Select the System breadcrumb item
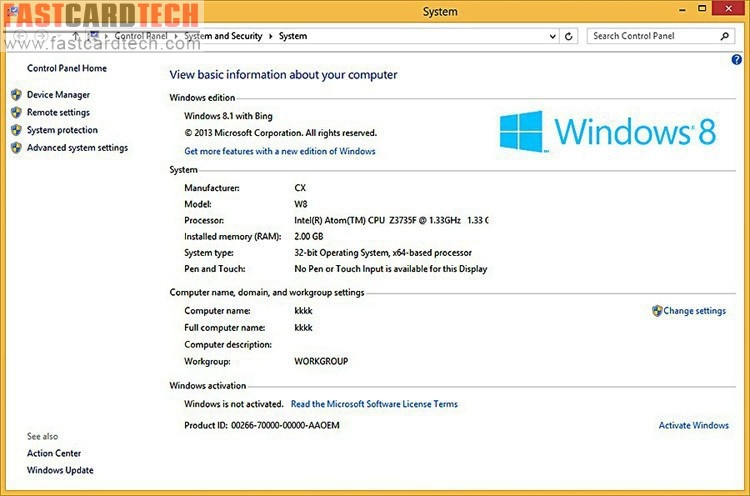This screenshot has height=496, width=750. coord(293,36)
